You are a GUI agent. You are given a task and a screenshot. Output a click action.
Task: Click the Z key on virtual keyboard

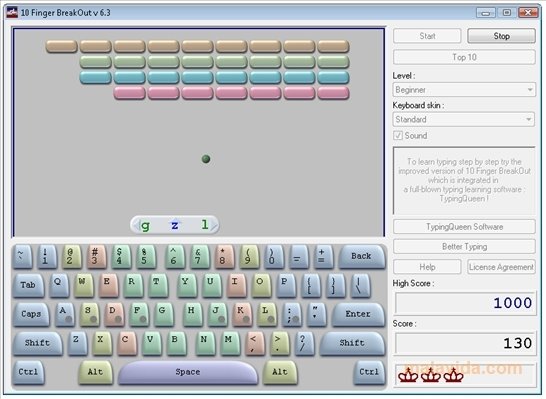77,343
